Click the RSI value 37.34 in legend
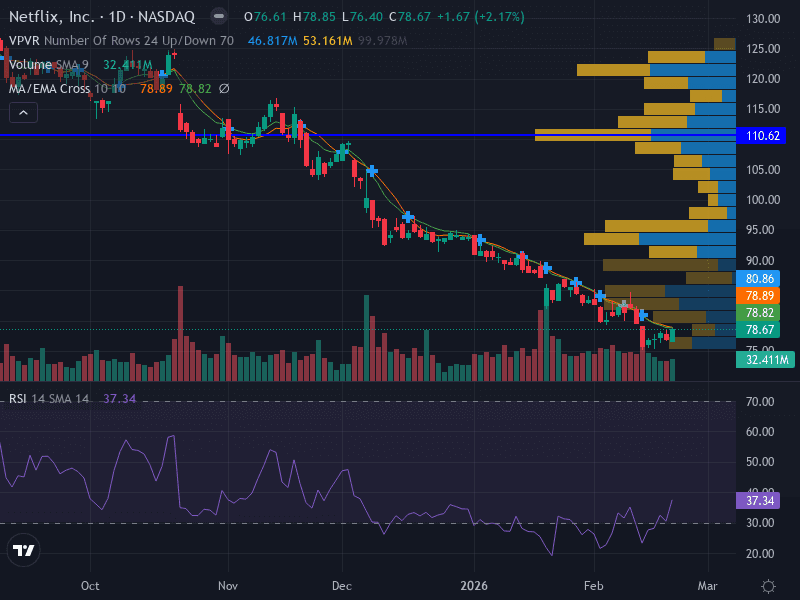The width and height of the screenshot is (800, 600). tap(120, 398)
